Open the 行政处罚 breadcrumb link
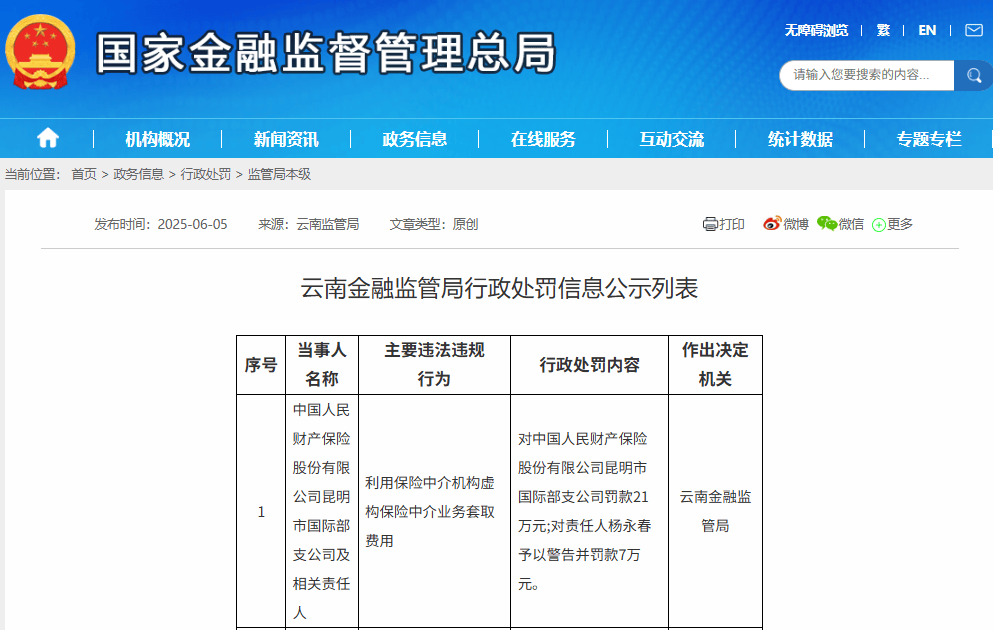Viewport: 993px width, 630px height. pos(206,171)
